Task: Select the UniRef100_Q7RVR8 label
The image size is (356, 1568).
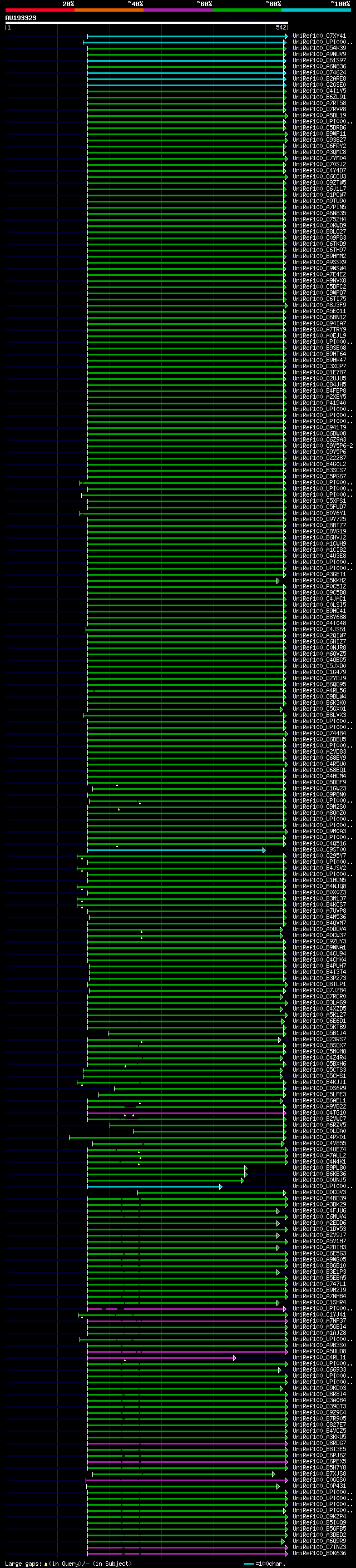Action: coord(319,110)
